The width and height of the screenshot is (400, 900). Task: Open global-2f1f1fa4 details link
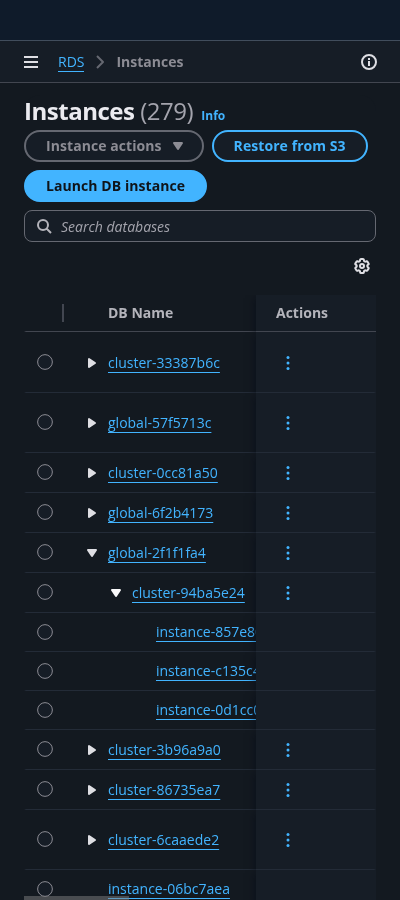157,553
